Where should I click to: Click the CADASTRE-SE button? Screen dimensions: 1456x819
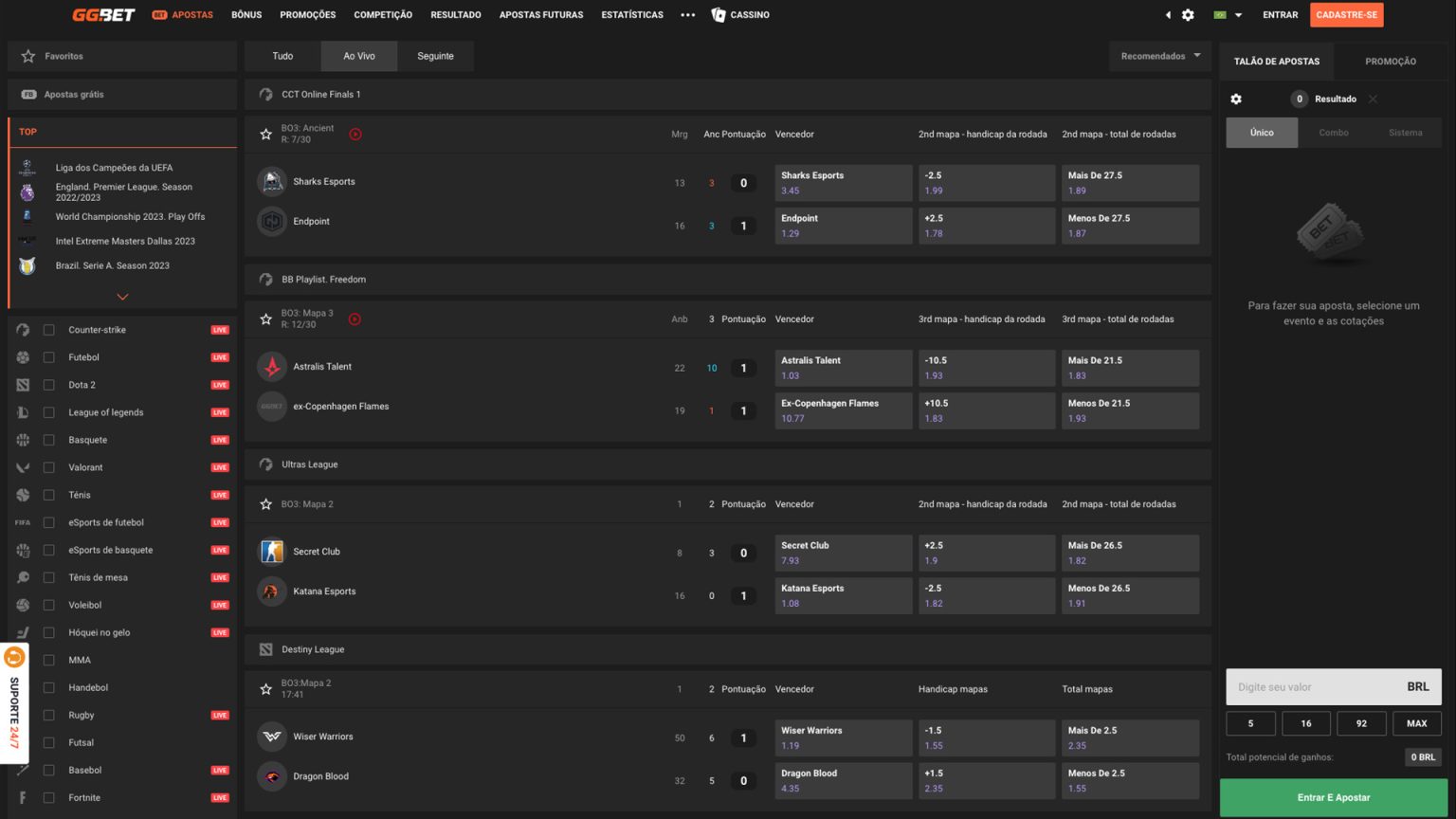click(x=1346, y=15)
